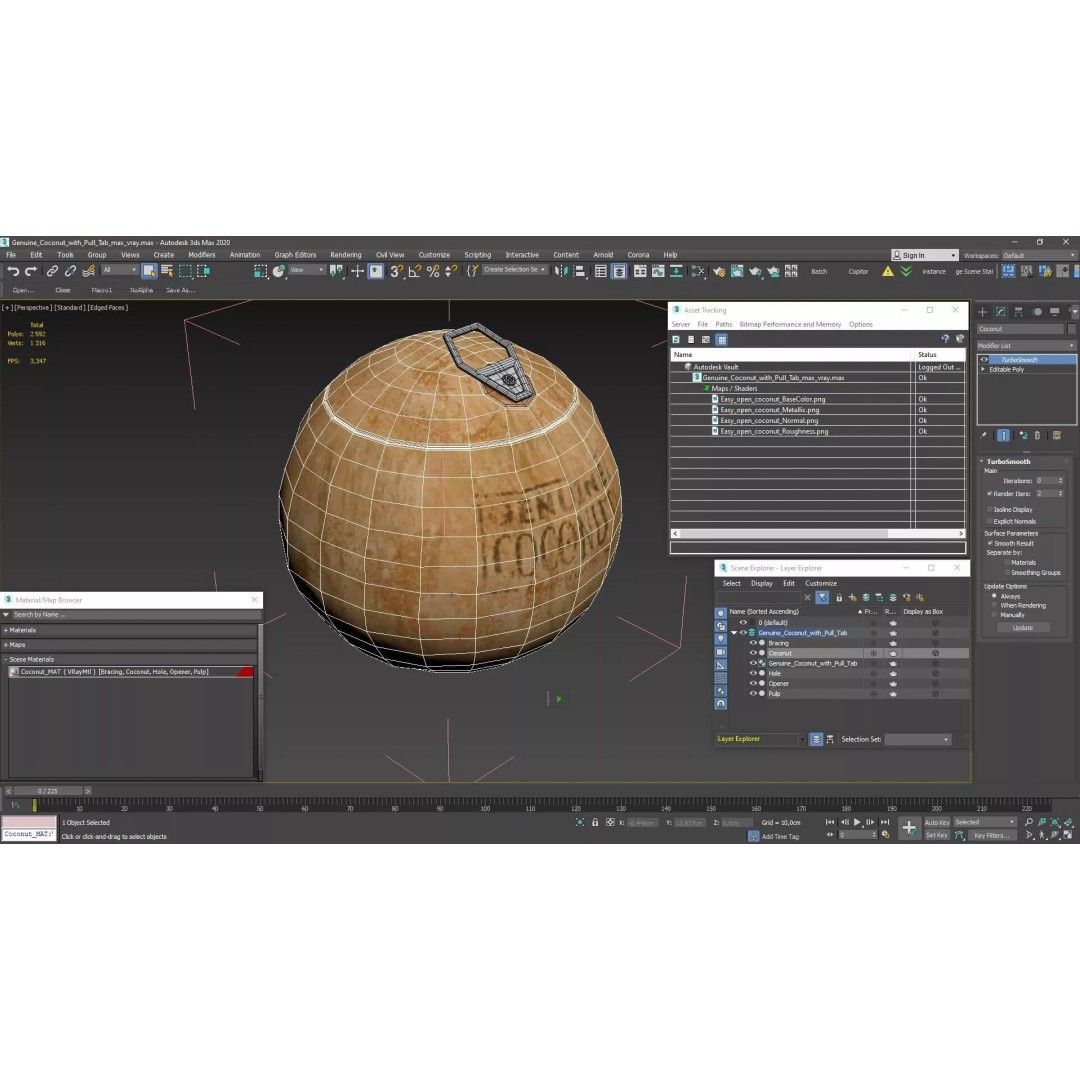Open the Render Setup teapot icon
The width and height of the screenshot is (1080, 1080).
719,271
